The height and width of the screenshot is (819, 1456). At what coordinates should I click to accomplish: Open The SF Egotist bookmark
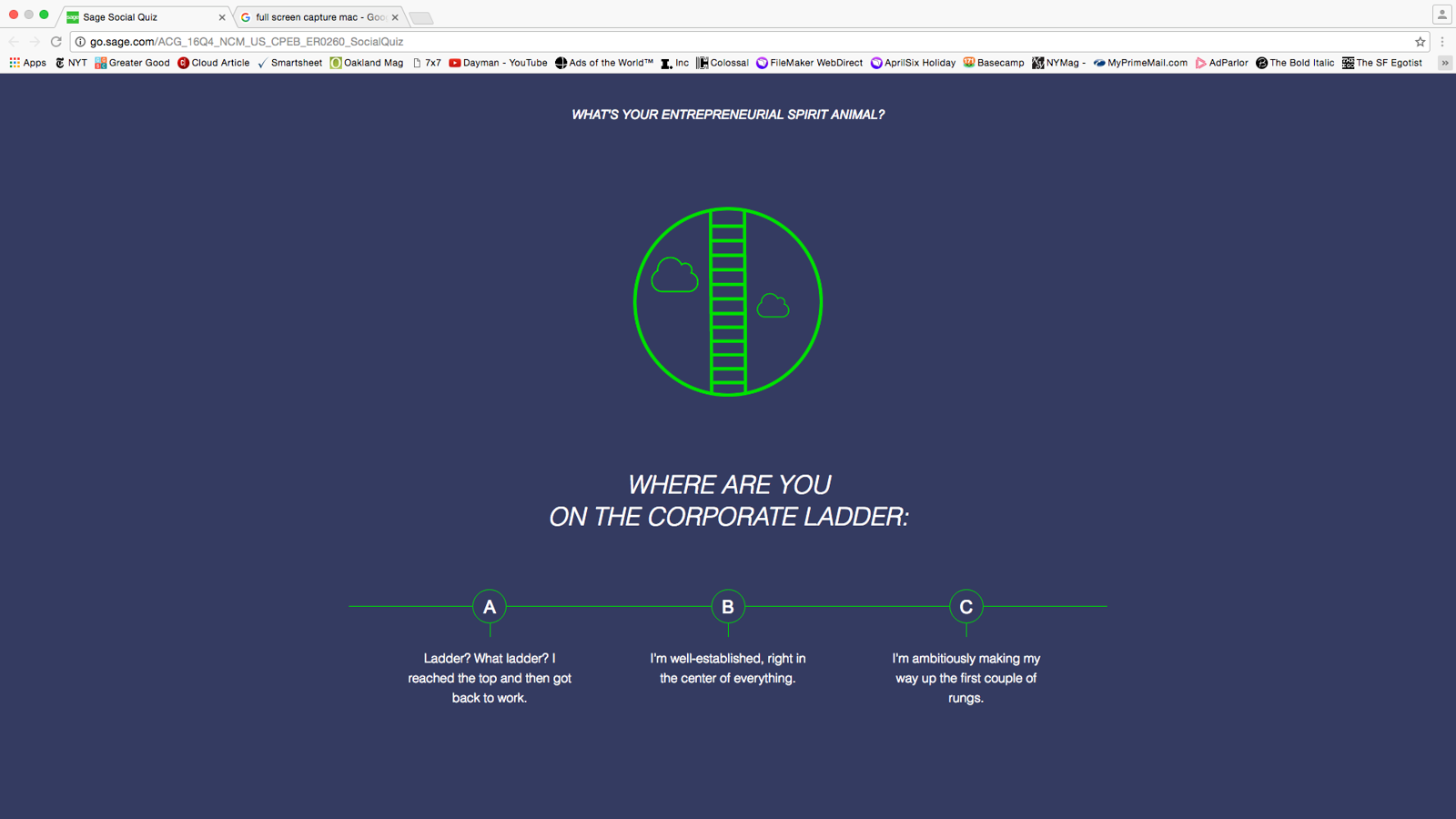click(x=1381, y=63)
